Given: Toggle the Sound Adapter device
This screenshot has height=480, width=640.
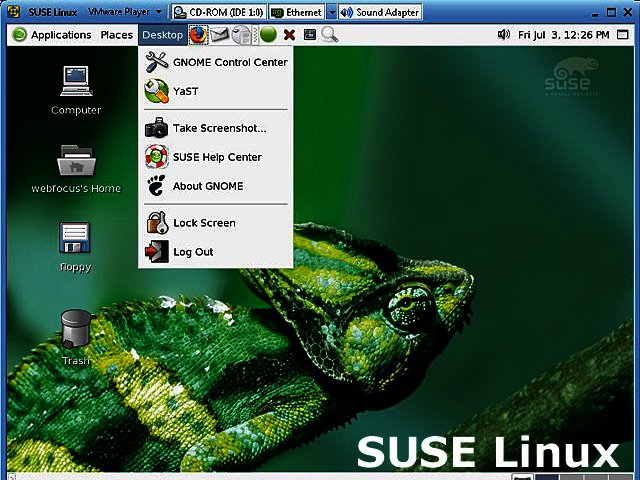Looking at the screenshot, I should (378, 12).
